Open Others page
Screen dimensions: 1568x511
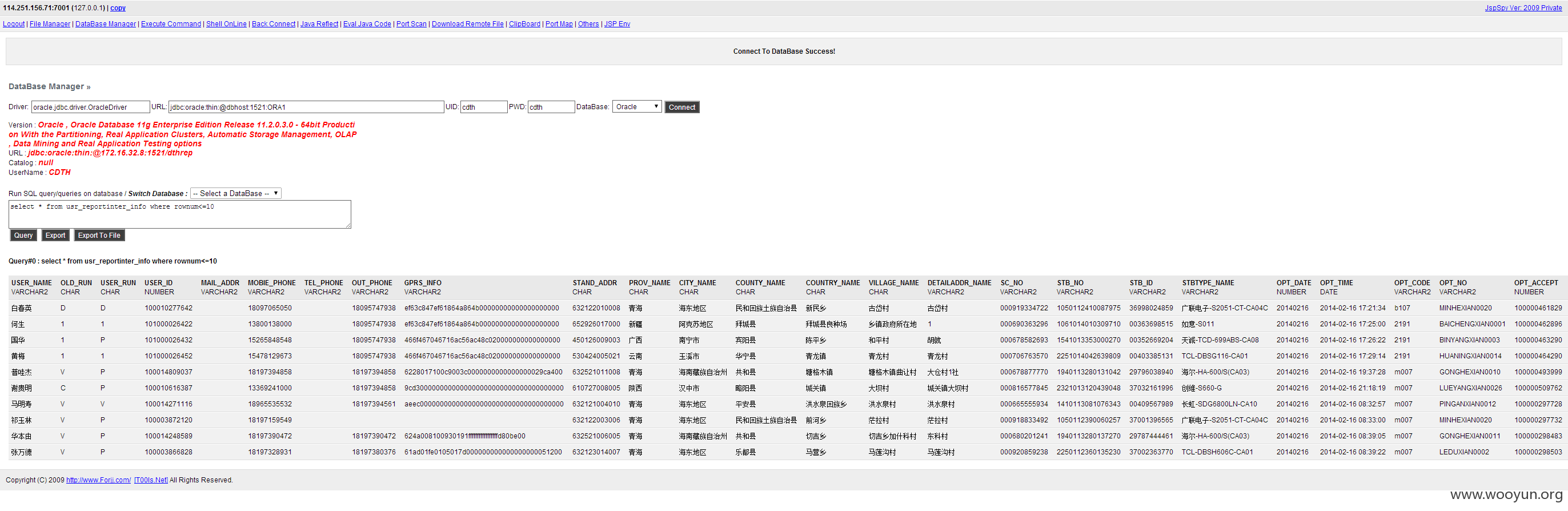588,24
